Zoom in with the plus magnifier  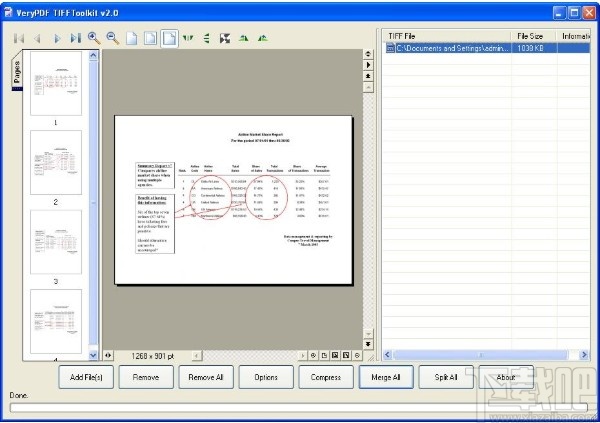(94, 38)
